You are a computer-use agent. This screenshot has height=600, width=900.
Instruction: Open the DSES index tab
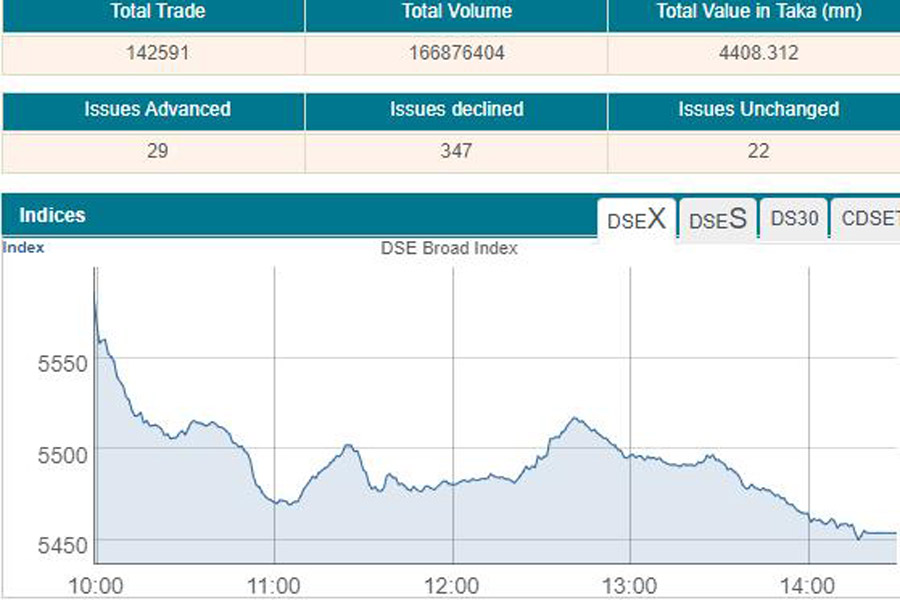(x=718, y=220)
